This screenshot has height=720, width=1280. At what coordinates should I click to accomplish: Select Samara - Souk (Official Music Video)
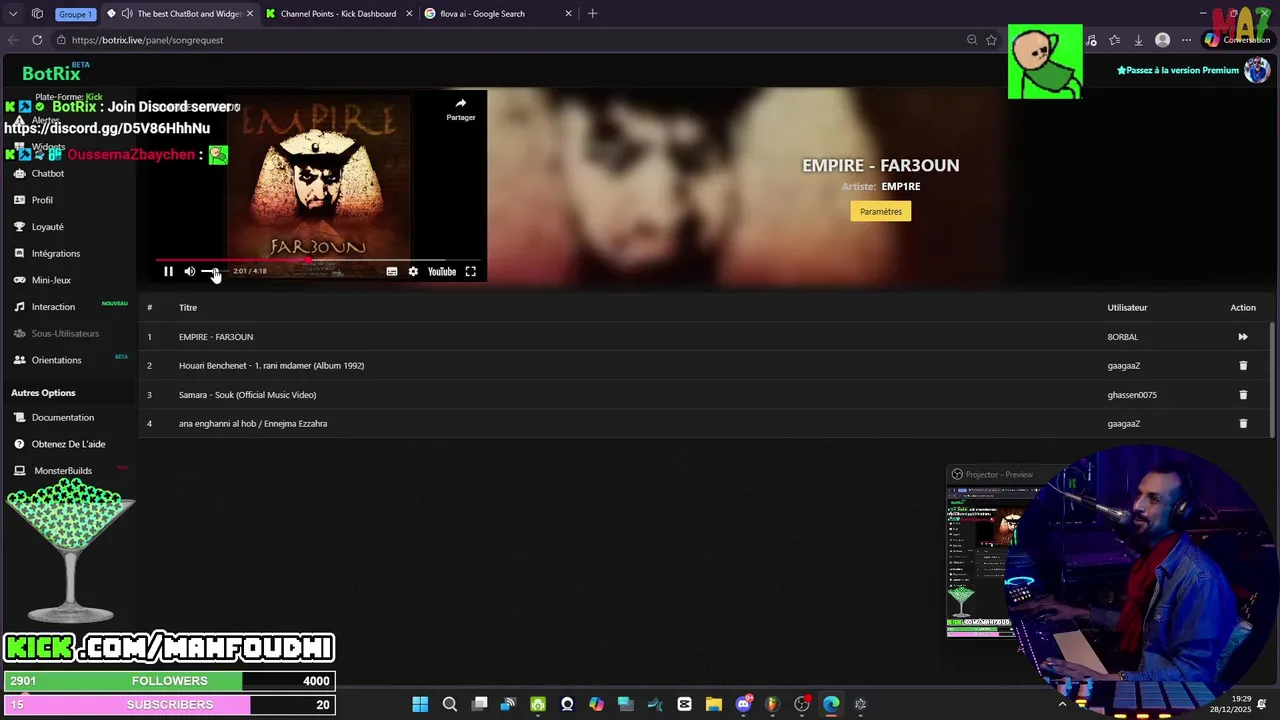247,395
